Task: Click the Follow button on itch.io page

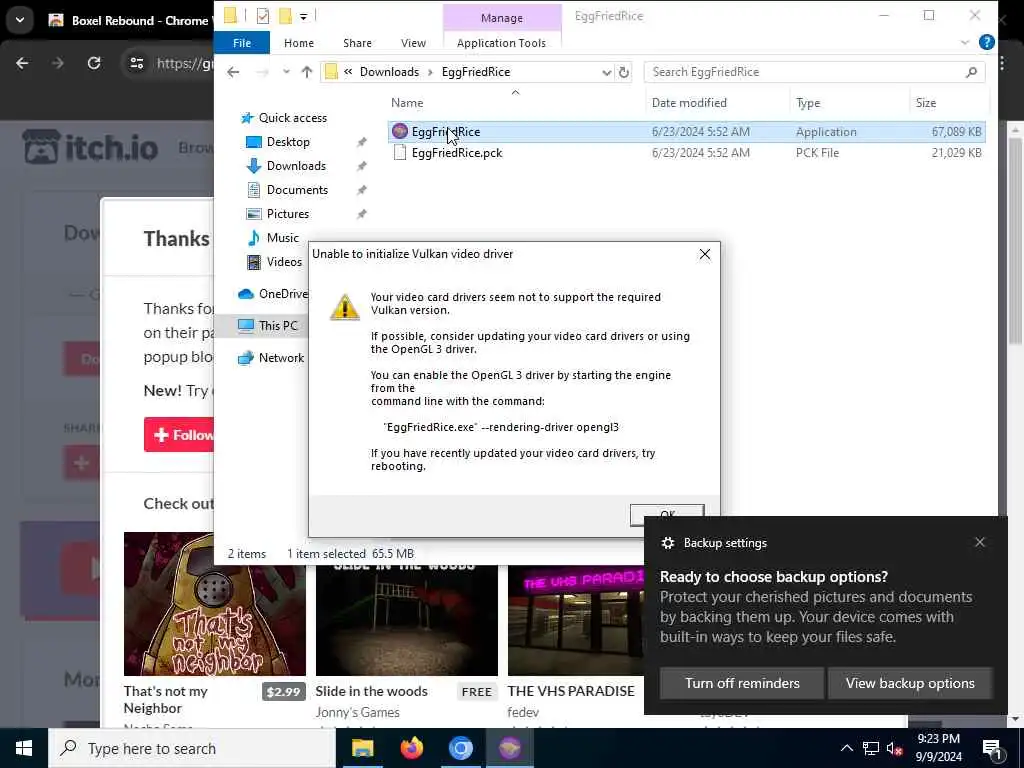Action: click(x=180, y=435)
